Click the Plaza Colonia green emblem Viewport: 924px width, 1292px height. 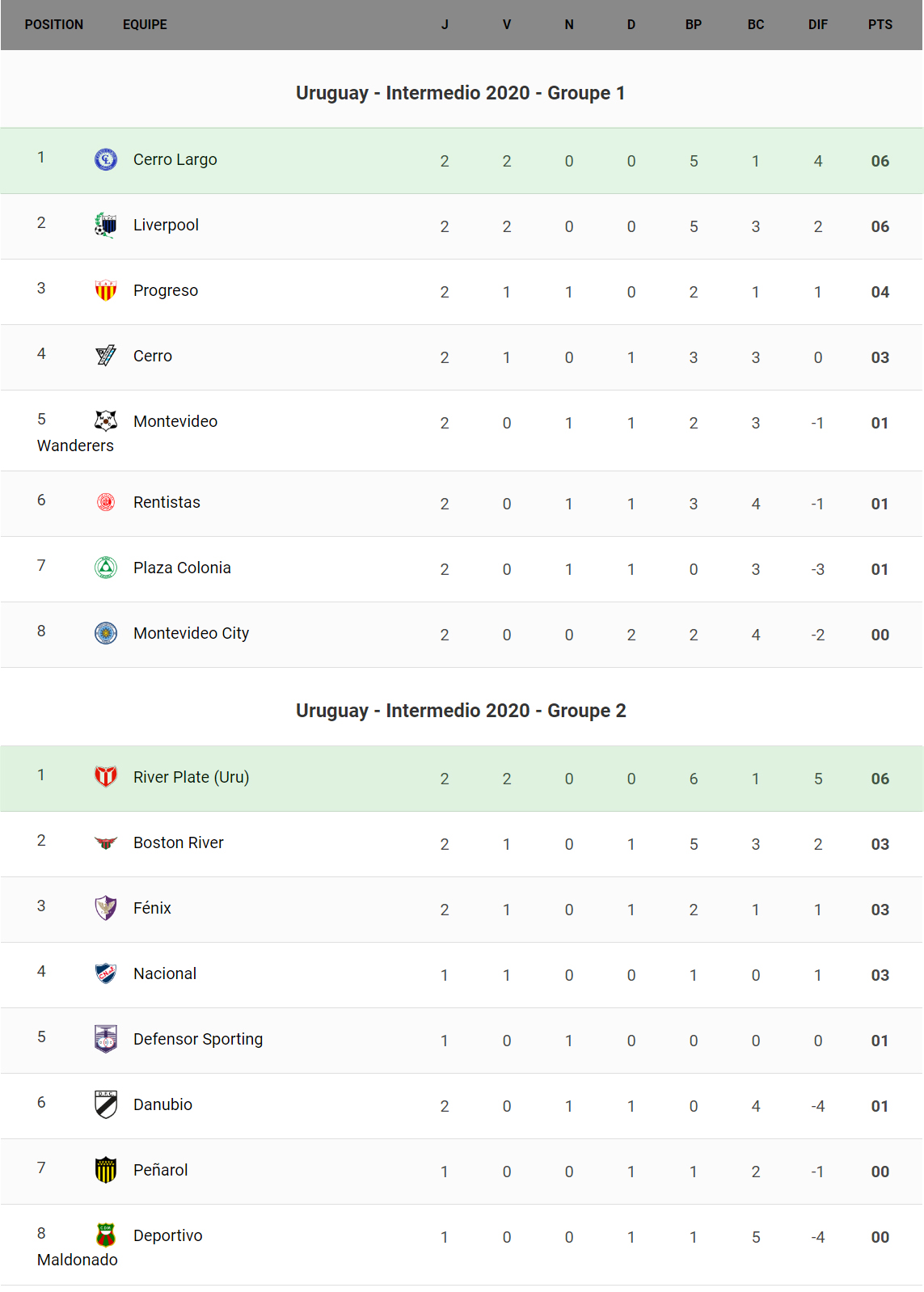click(106, 568)
